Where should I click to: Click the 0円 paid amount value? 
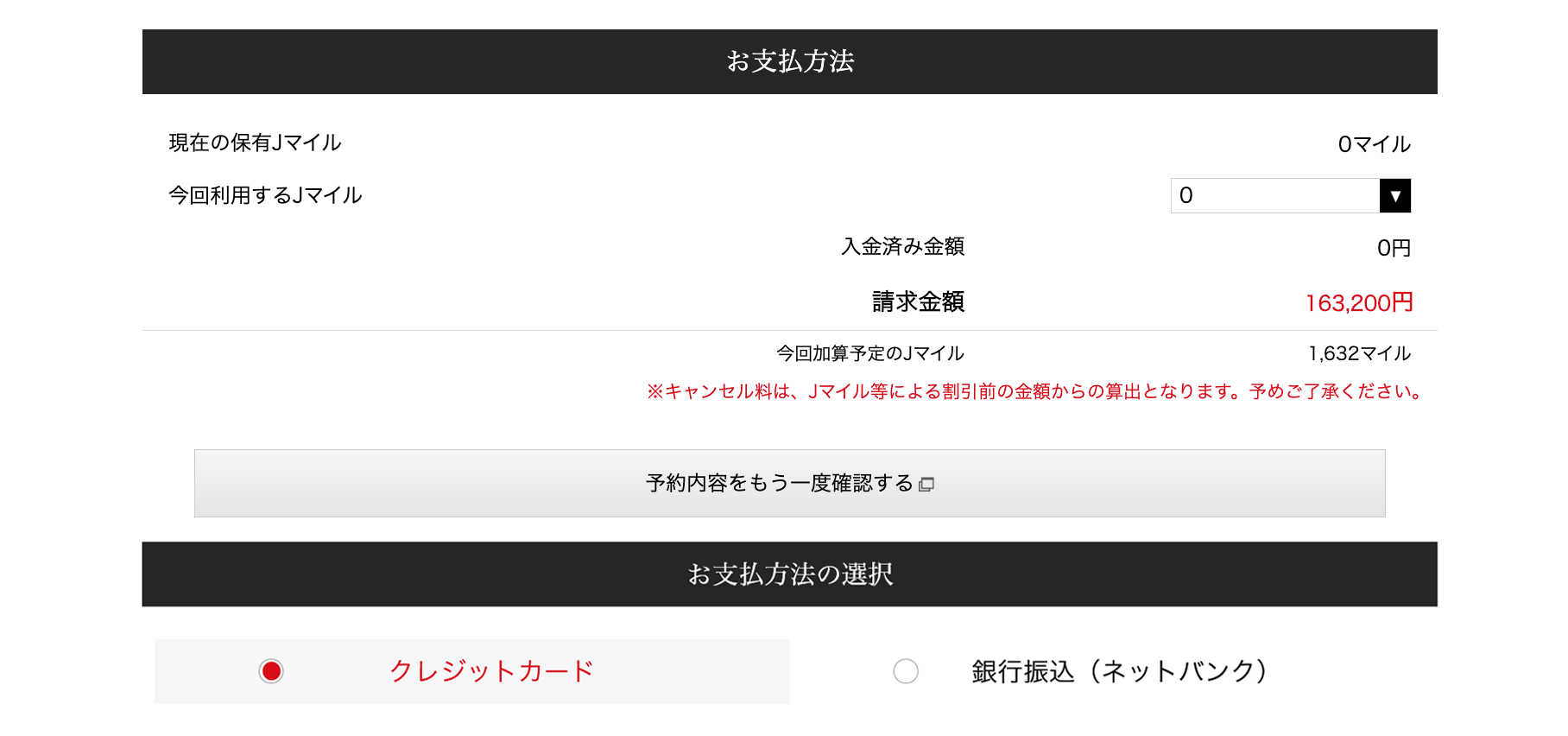(1394, 248)
